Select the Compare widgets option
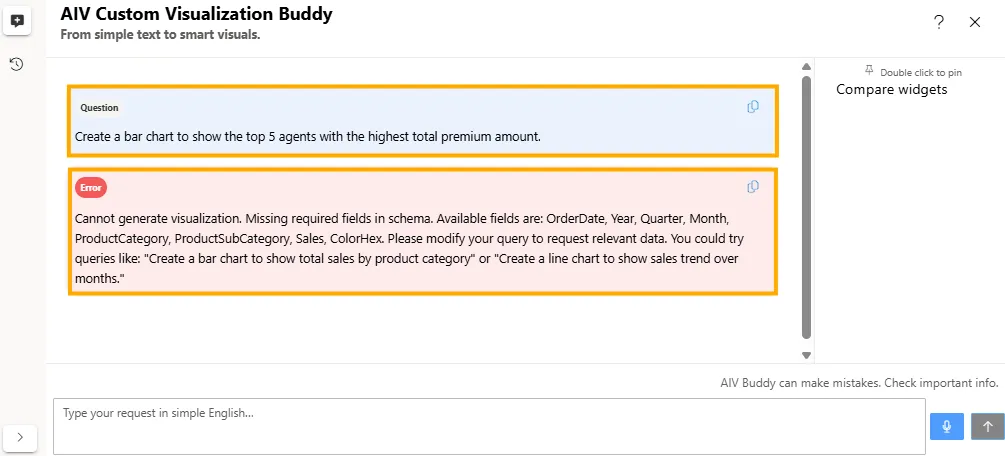This screenshot has width=1005, height=456. (x=891, y=90)
